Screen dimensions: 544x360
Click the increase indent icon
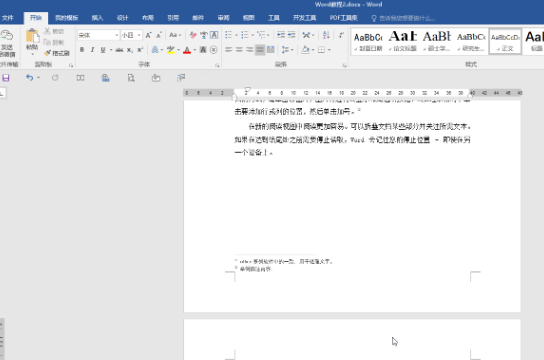(291, 35)
